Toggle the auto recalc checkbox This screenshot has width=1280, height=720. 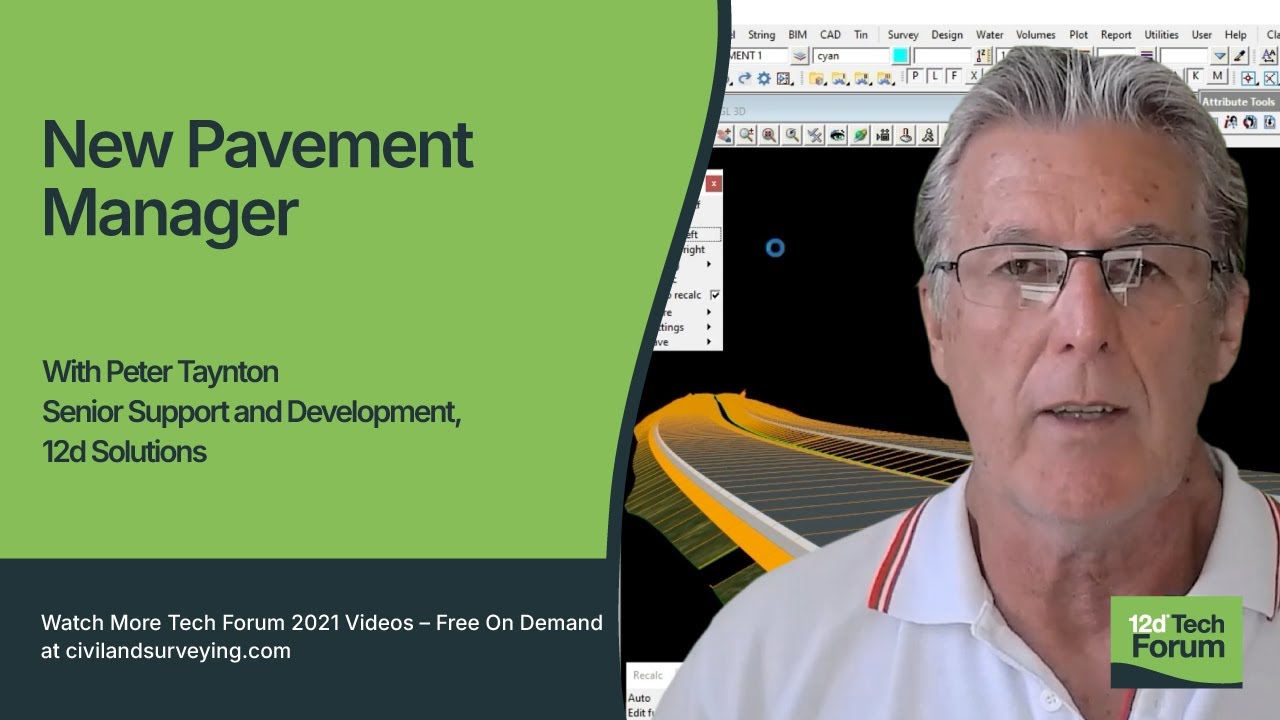[x=715, y=295]
